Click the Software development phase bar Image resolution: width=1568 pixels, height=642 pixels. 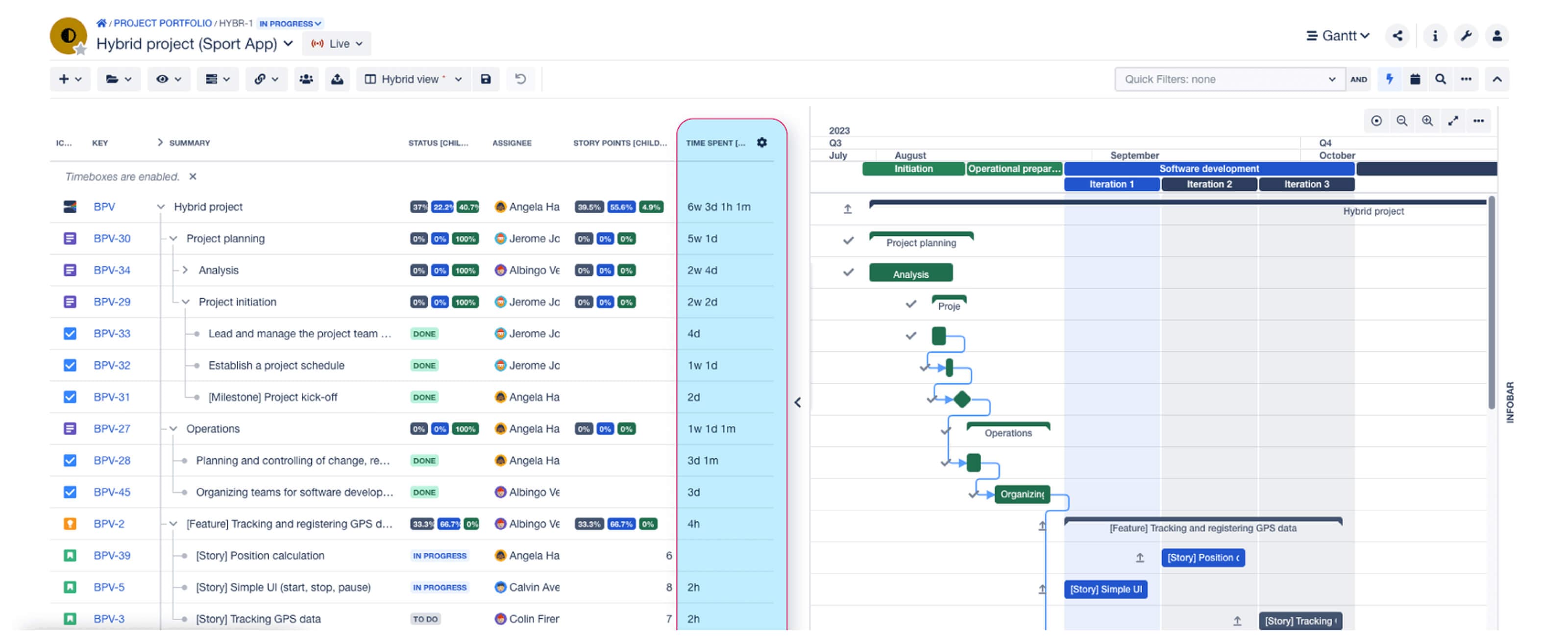1209,169
